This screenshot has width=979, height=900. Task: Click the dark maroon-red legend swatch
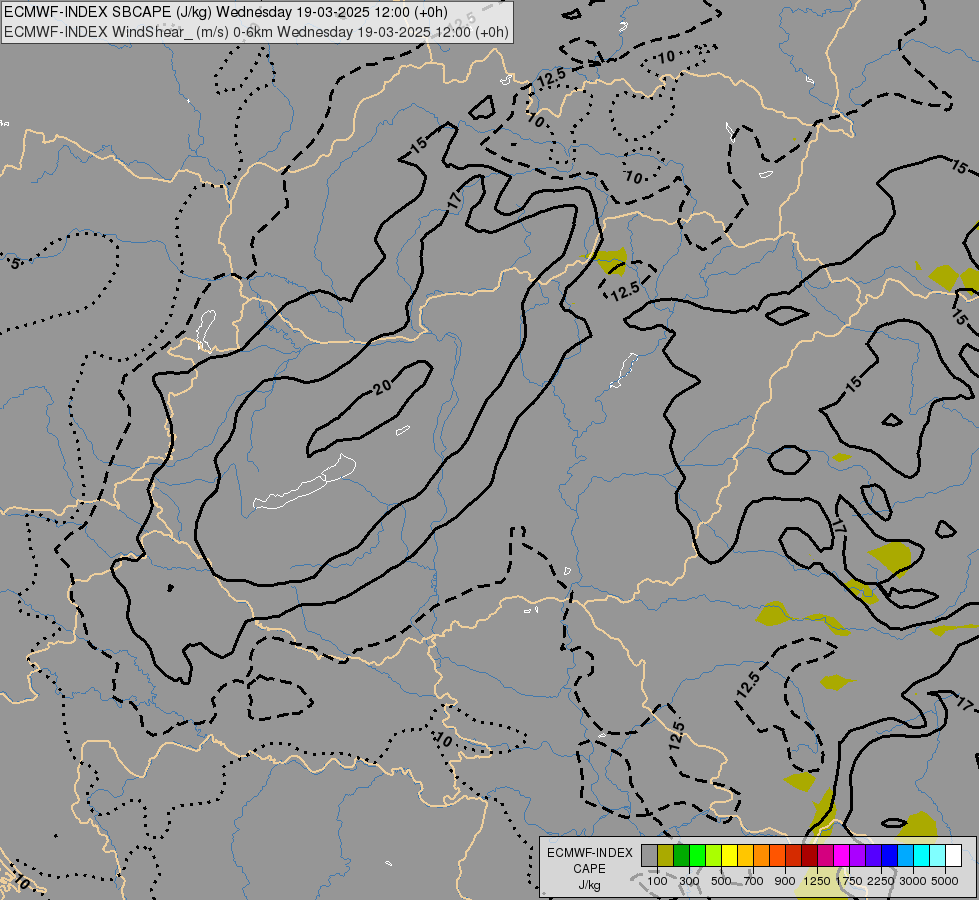pos(809,855)
